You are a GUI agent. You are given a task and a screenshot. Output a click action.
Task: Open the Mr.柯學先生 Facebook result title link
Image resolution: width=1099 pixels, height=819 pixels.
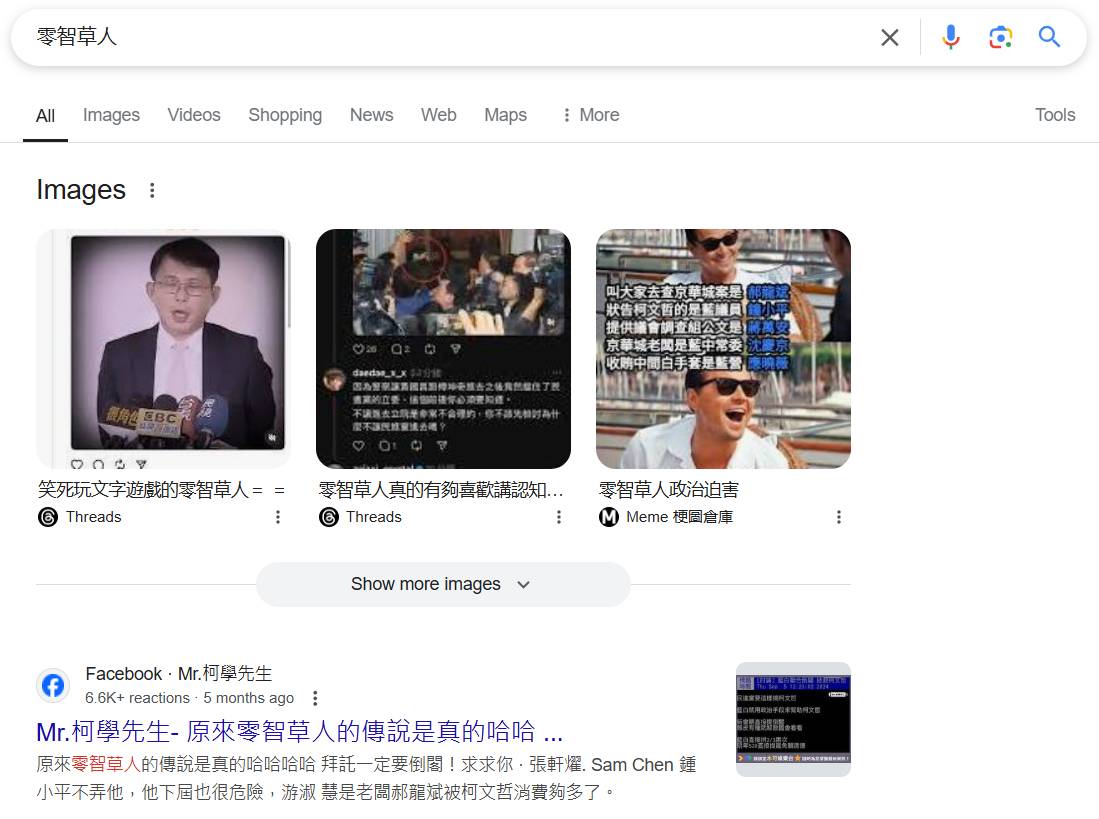299,731
